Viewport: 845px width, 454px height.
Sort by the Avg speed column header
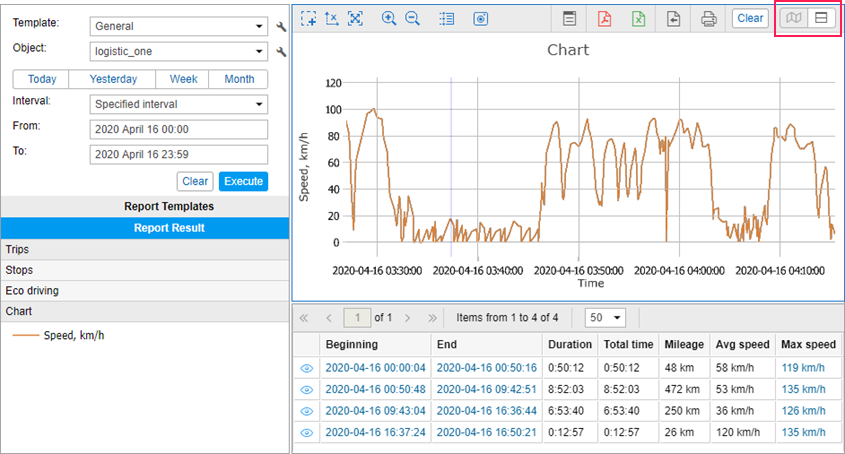tap(743, 345)
